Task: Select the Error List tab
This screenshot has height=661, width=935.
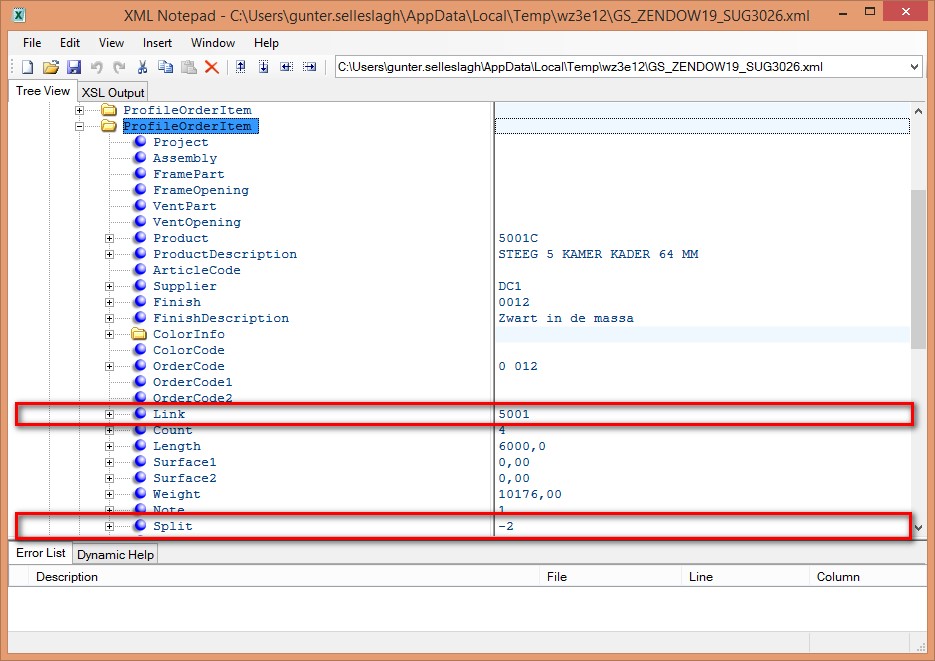Action: coord(41,553)
